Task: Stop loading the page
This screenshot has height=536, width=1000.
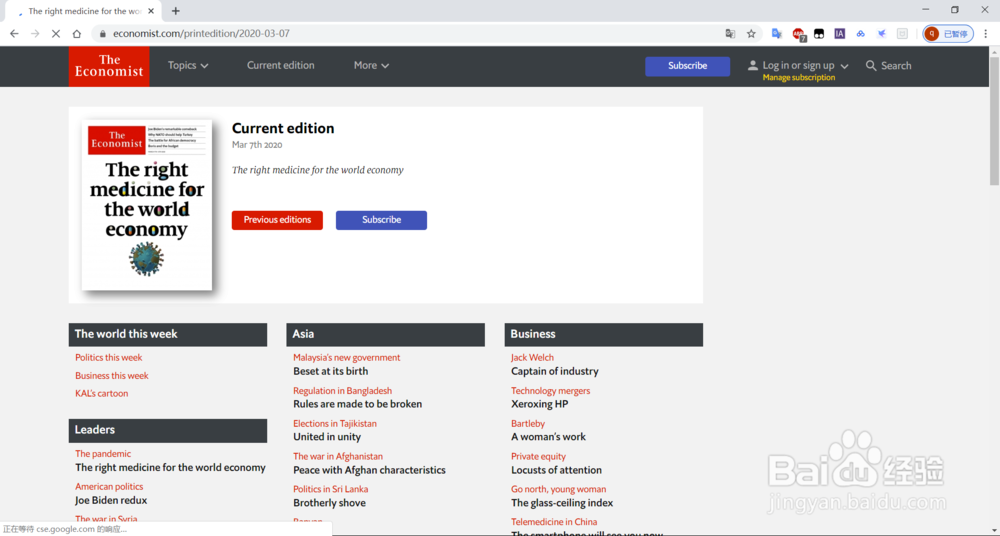Action: click(x=55, y=34)
